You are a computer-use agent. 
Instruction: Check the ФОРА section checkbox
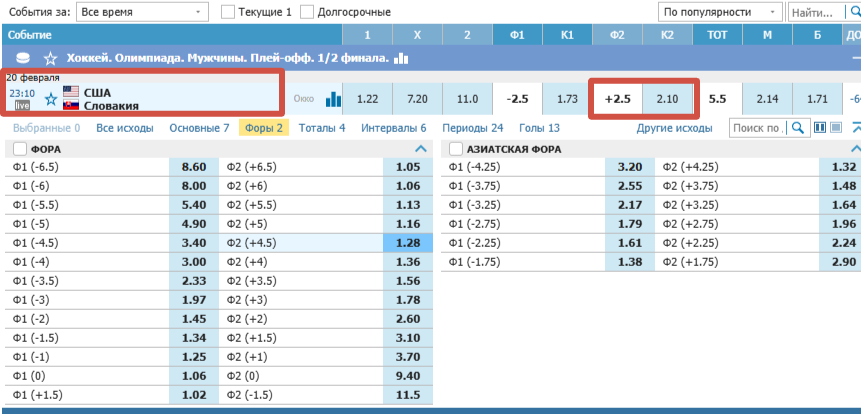(x=20, y=149)
